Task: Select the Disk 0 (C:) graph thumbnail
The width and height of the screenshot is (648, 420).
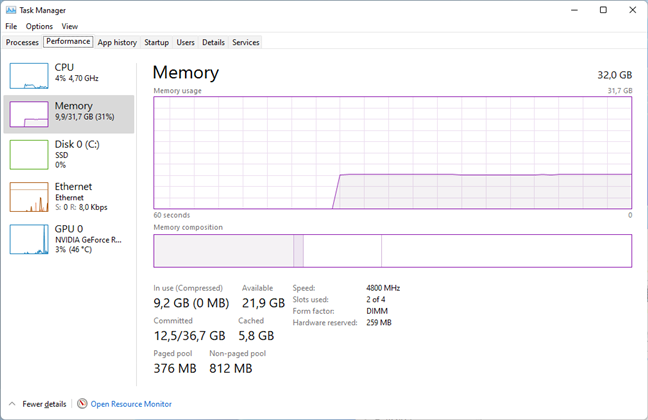Action: tap(29, 155)
